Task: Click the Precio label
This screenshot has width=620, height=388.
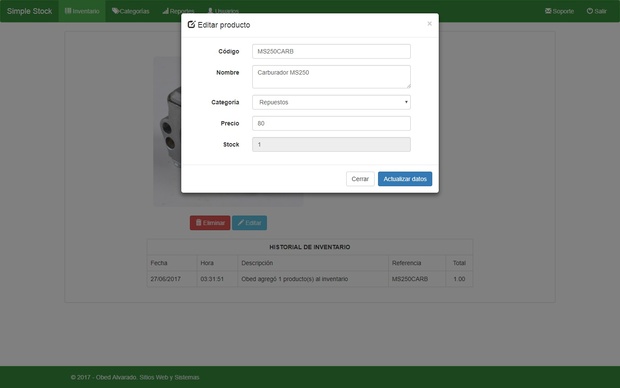Action: 230,123
